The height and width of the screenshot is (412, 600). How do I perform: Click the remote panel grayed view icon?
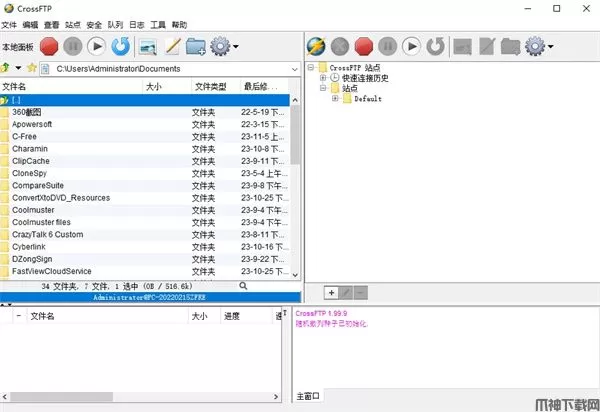pos(462,47)
